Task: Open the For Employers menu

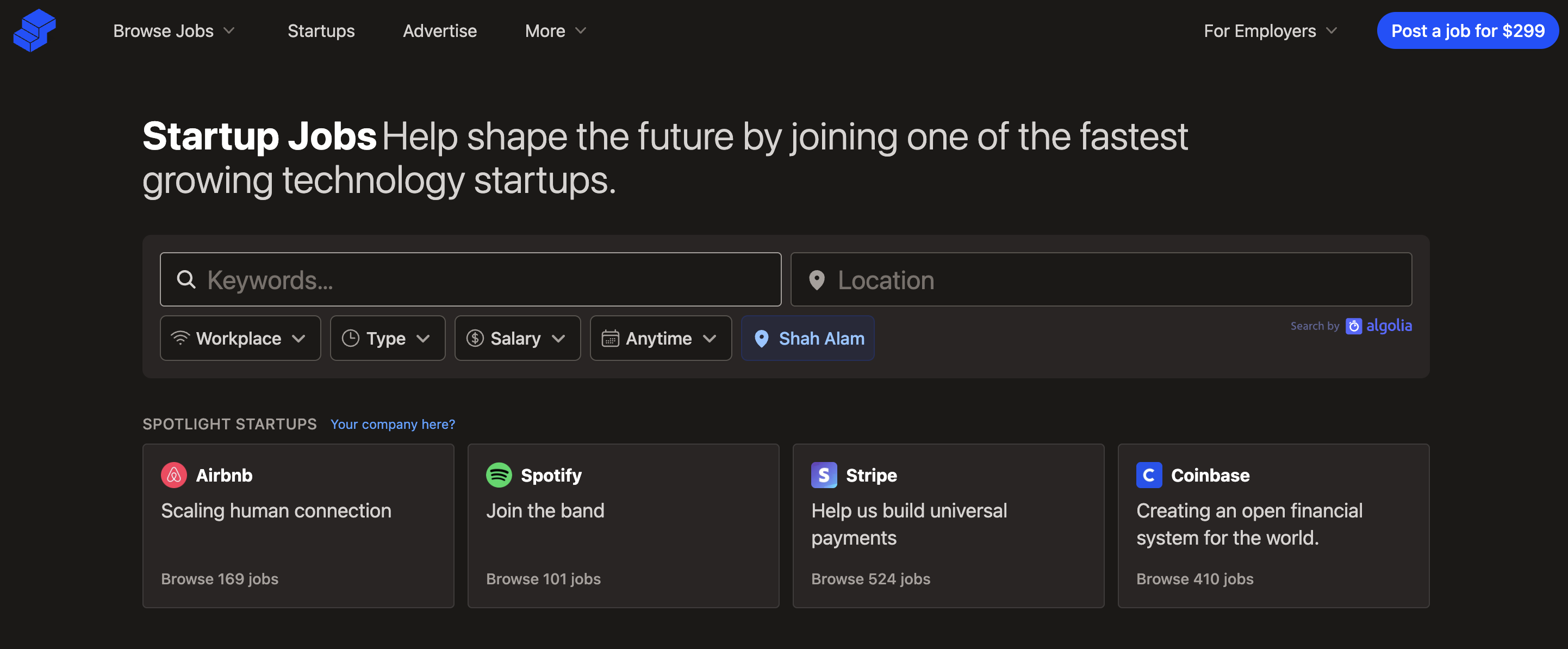Action: [1270, 30]
